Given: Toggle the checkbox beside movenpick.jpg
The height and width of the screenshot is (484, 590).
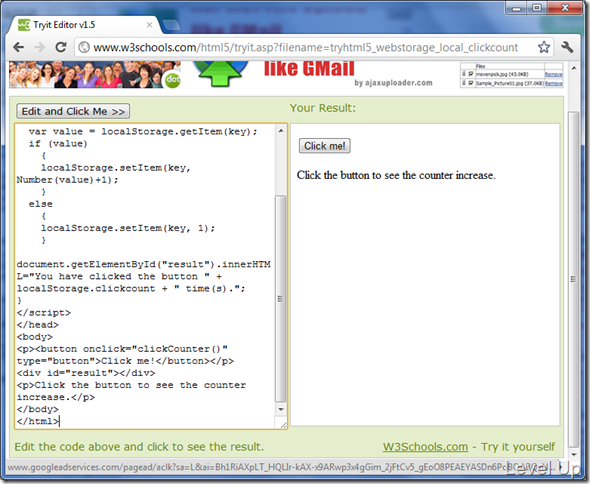Looking at the screenshot, I should pyautogui.click(x=470, y=74).
